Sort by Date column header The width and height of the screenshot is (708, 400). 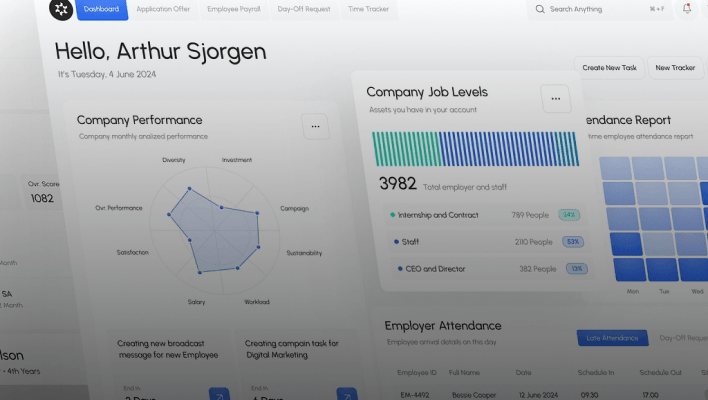(x=523, y=372)
